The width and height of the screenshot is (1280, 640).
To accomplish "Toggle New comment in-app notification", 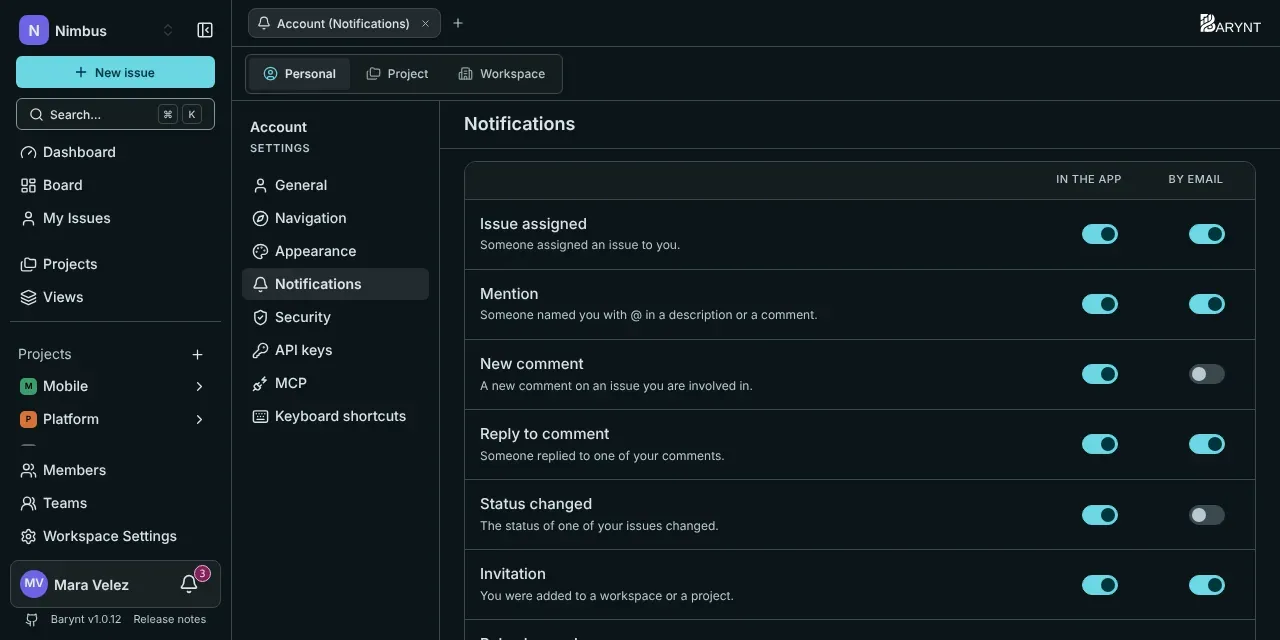I will click(1100, 374).
